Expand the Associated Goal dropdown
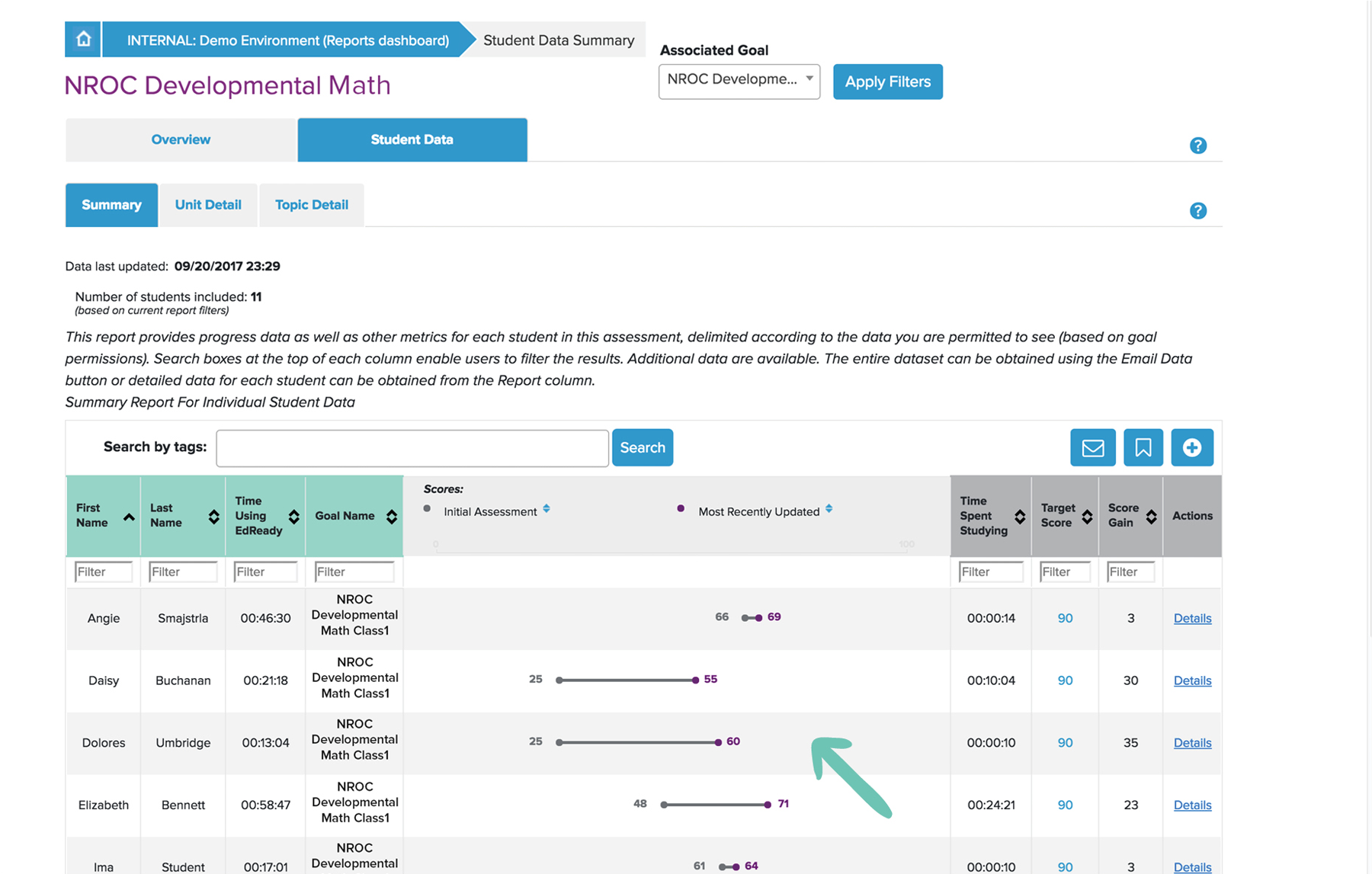Image resolution: width=1372 pixels, height=874 pixels. (739, 81)
